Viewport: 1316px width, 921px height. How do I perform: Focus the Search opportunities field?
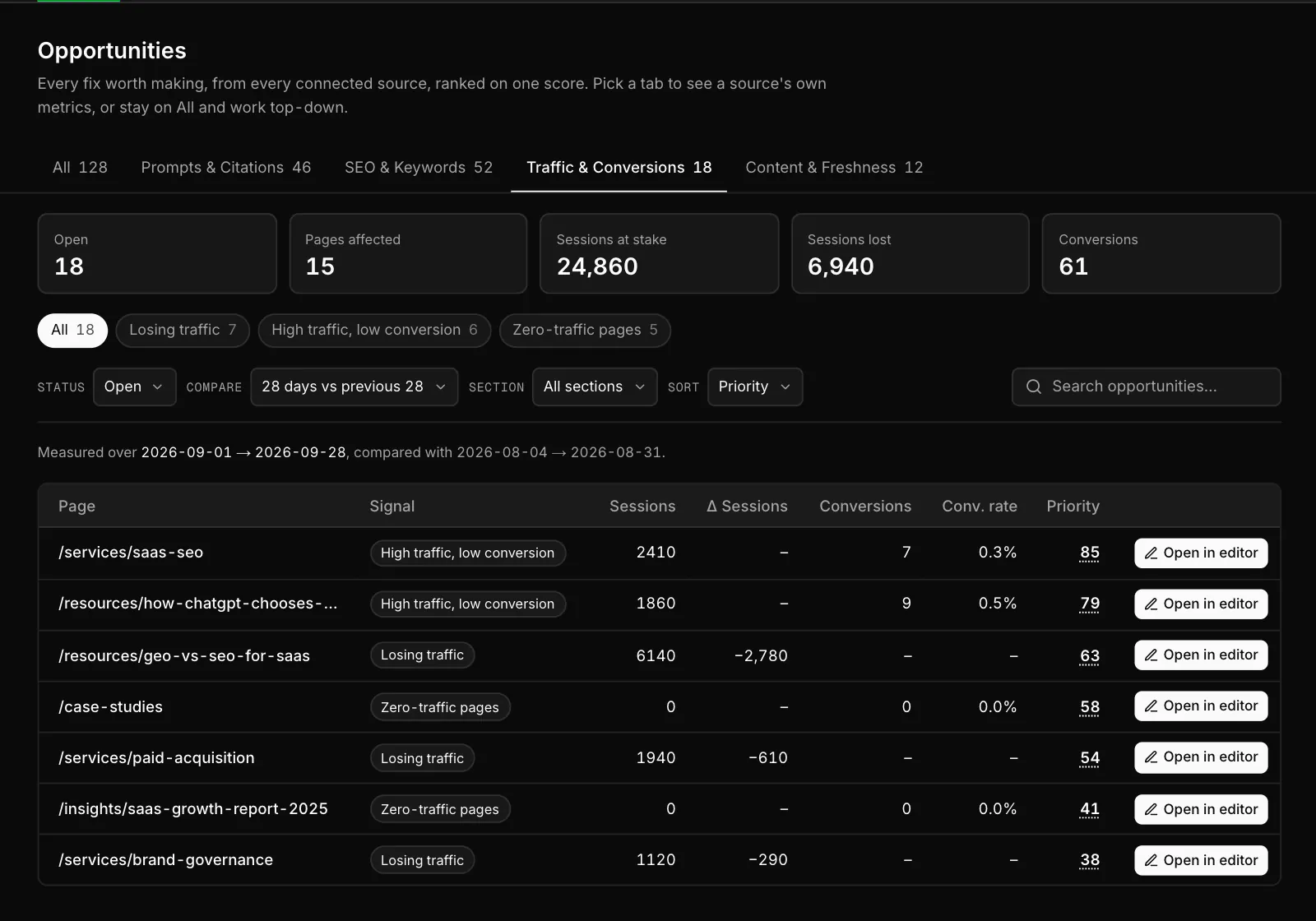point(1146,386)
